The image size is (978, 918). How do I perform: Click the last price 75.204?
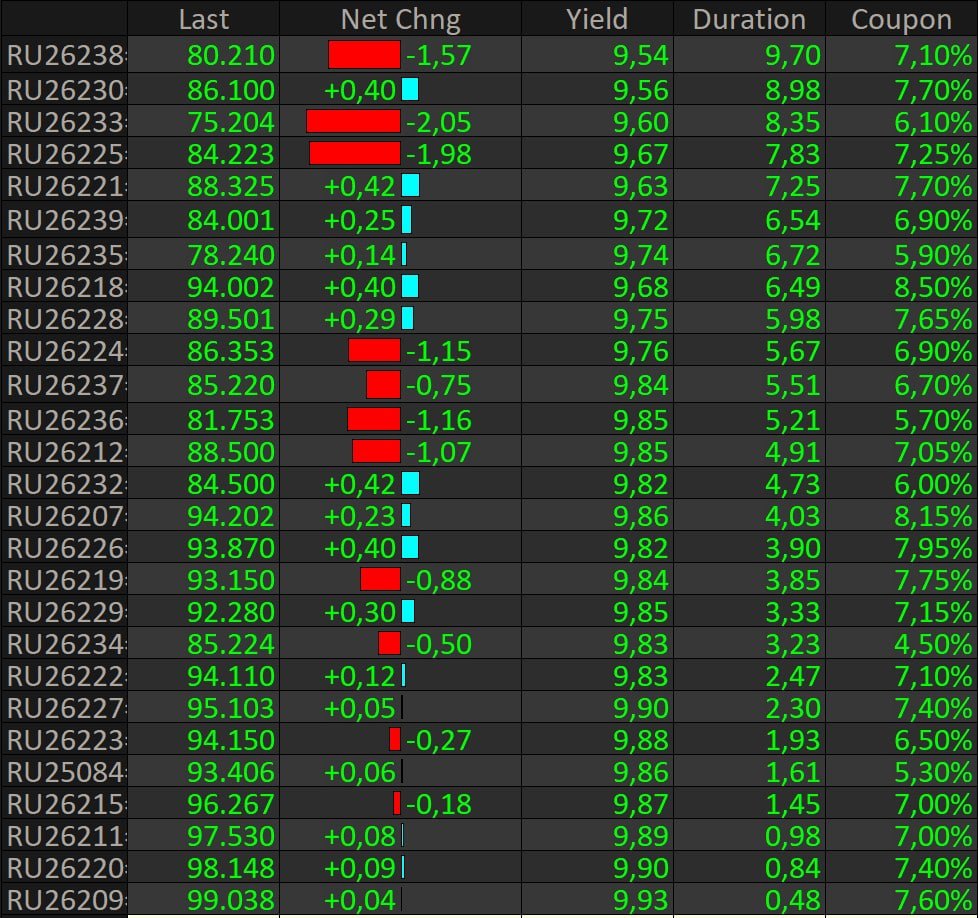pyautogui.click(x=231, y=122)
